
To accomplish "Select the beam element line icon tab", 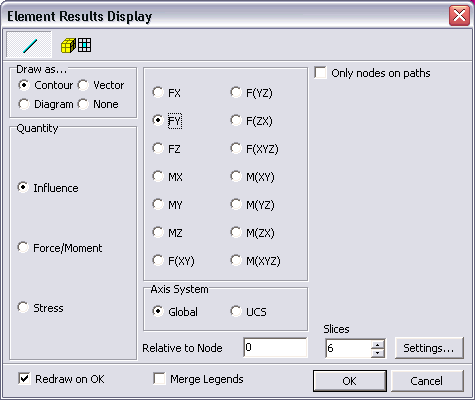I will [29, 45].
